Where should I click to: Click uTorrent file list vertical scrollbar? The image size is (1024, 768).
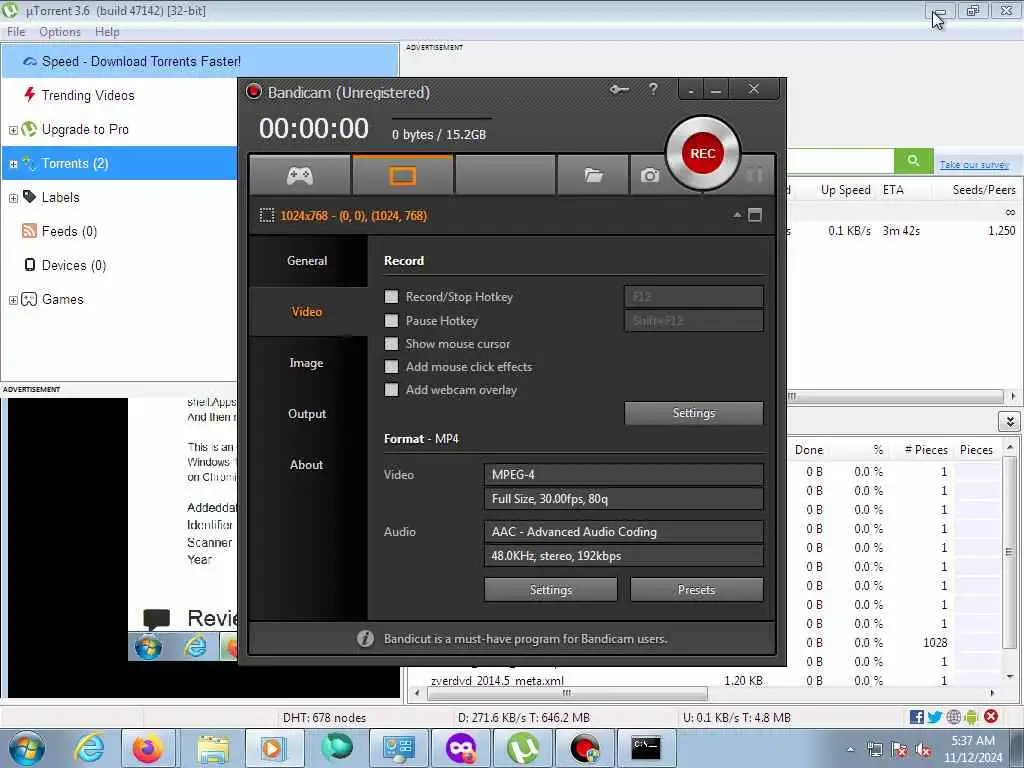[1009, 552]
